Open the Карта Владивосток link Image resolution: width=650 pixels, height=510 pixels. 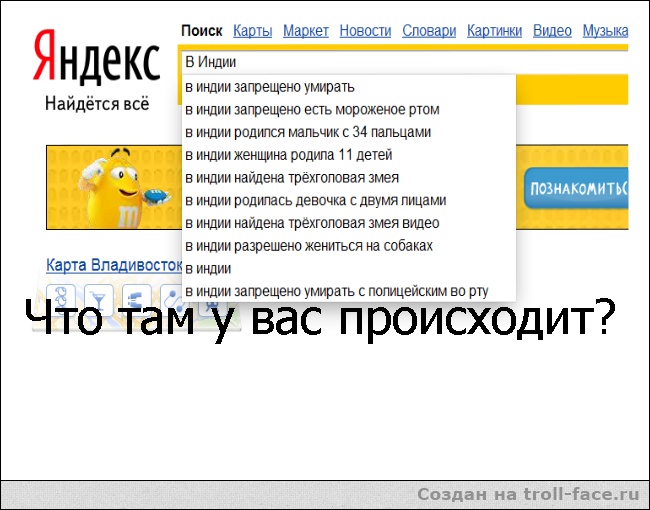[114, 265]
